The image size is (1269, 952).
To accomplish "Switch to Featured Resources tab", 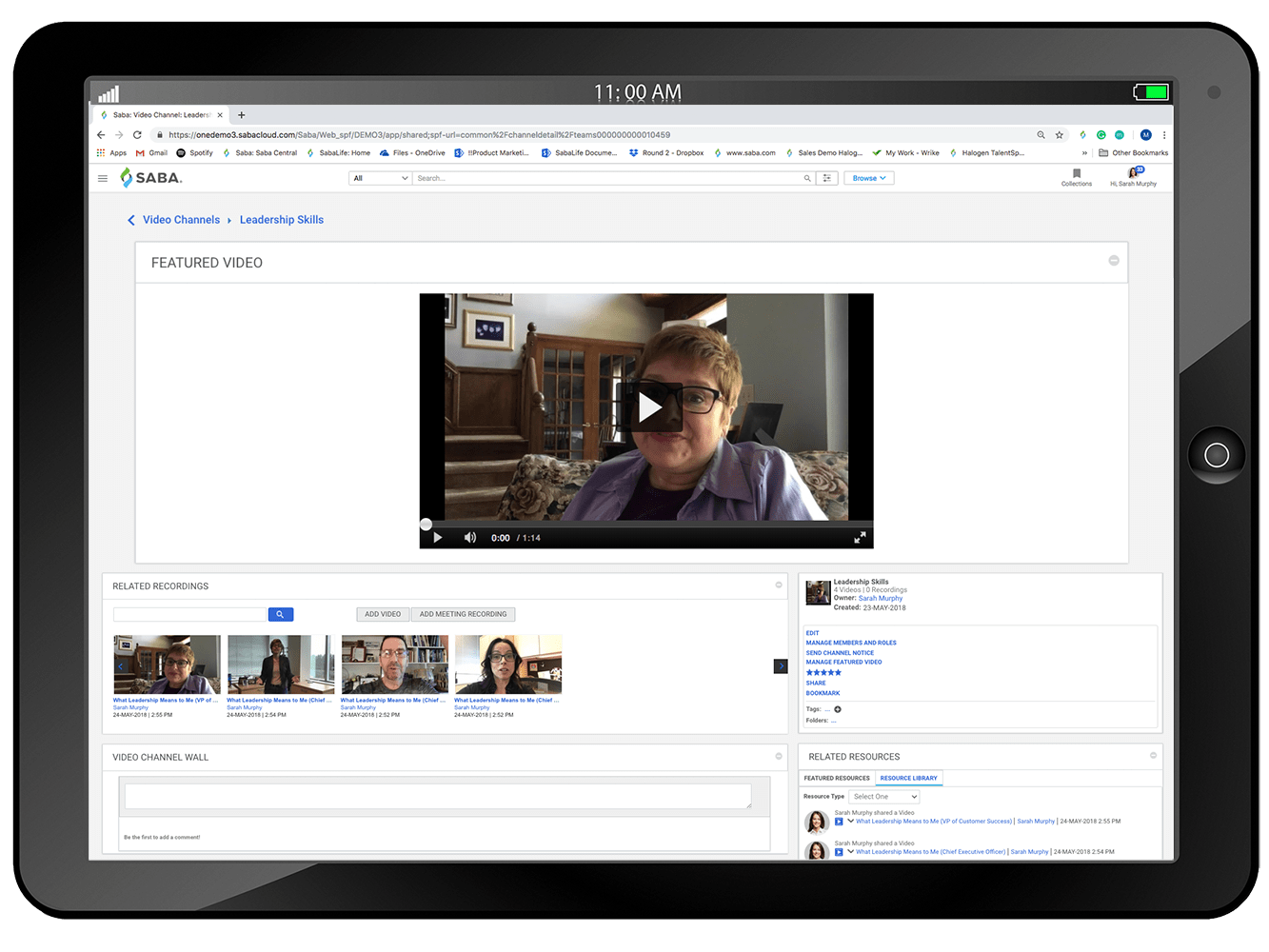I will pos(837,778).
